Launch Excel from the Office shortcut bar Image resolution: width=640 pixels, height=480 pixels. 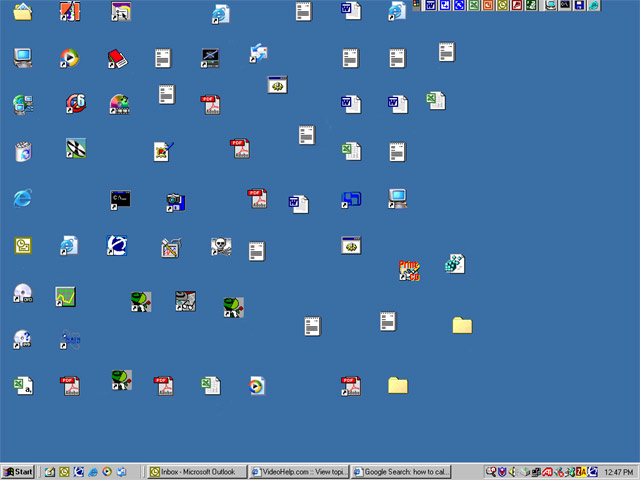pyautogui.click(x=474, y=5)
